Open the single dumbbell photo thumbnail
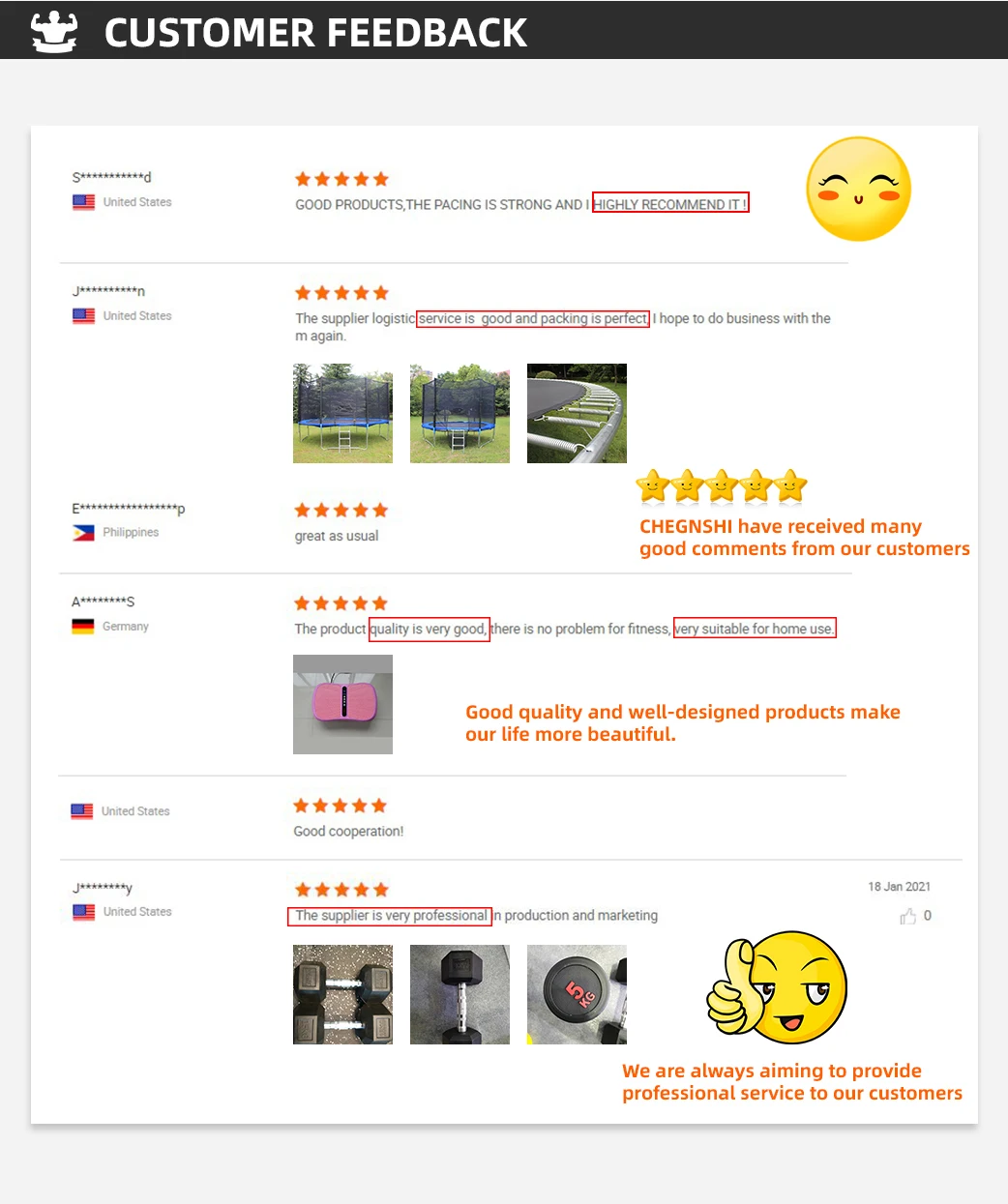 (460, 994)
